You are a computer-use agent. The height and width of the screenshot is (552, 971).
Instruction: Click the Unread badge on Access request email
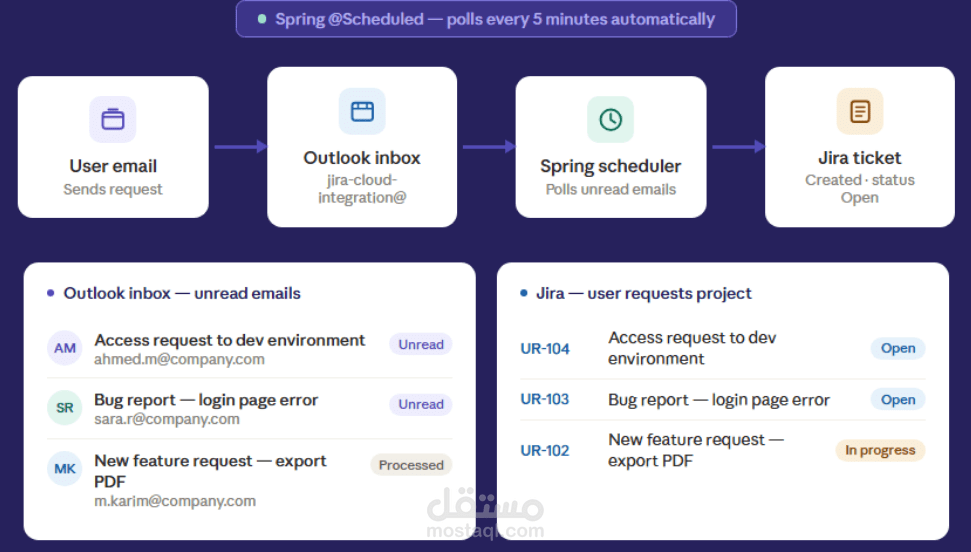point(420,344)
